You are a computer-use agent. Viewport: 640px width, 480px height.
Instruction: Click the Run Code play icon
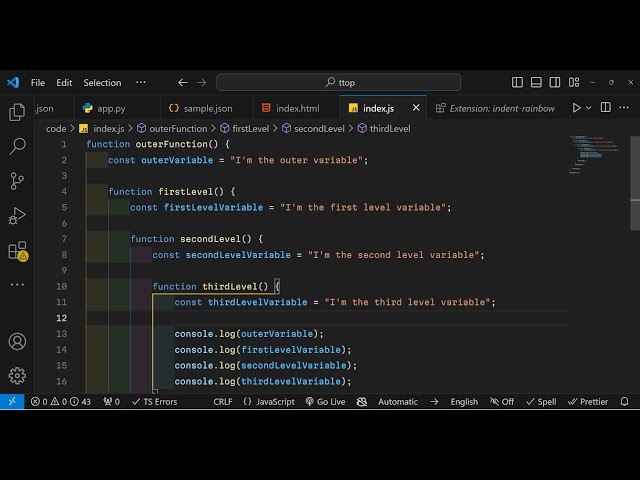pyautogui.click(x=576, y=108)
